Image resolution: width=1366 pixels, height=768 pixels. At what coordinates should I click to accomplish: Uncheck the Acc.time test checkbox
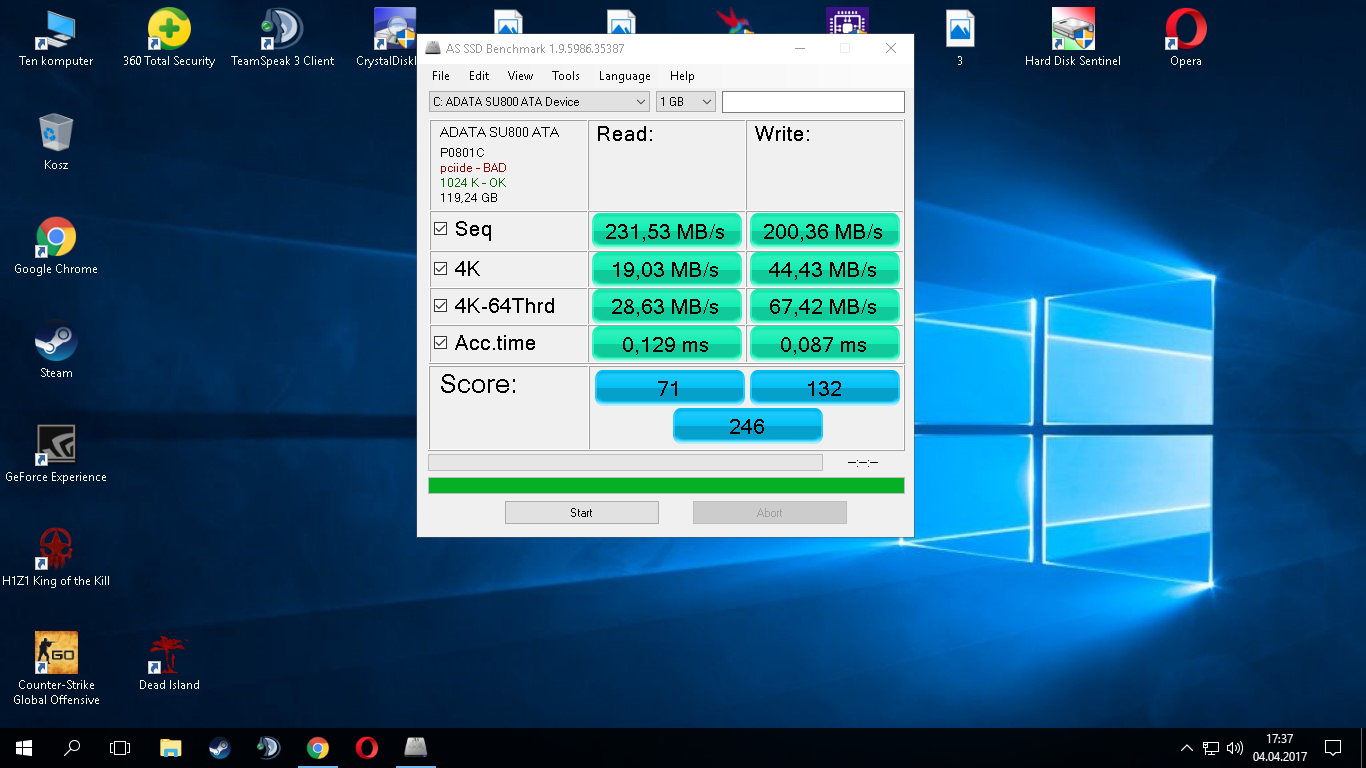pos(441,343)
